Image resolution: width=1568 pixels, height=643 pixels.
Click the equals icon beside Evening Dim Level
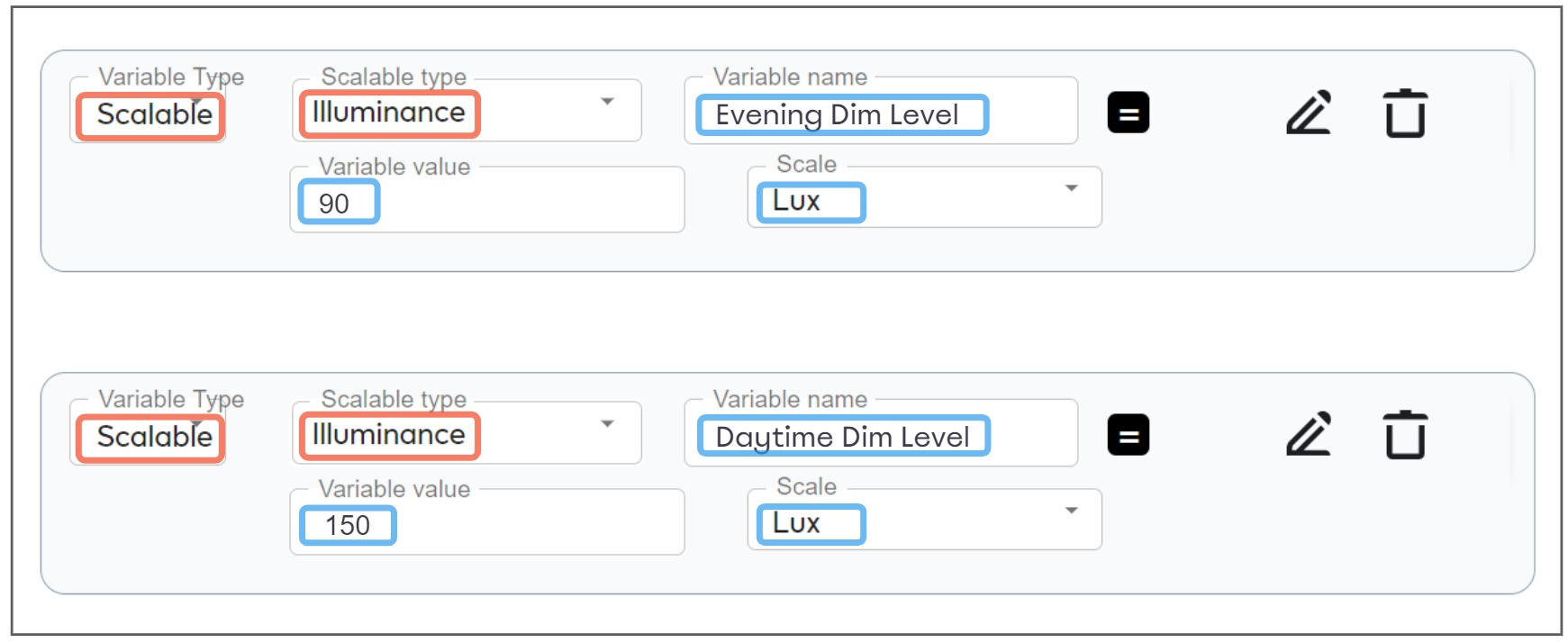point(1128,113)
